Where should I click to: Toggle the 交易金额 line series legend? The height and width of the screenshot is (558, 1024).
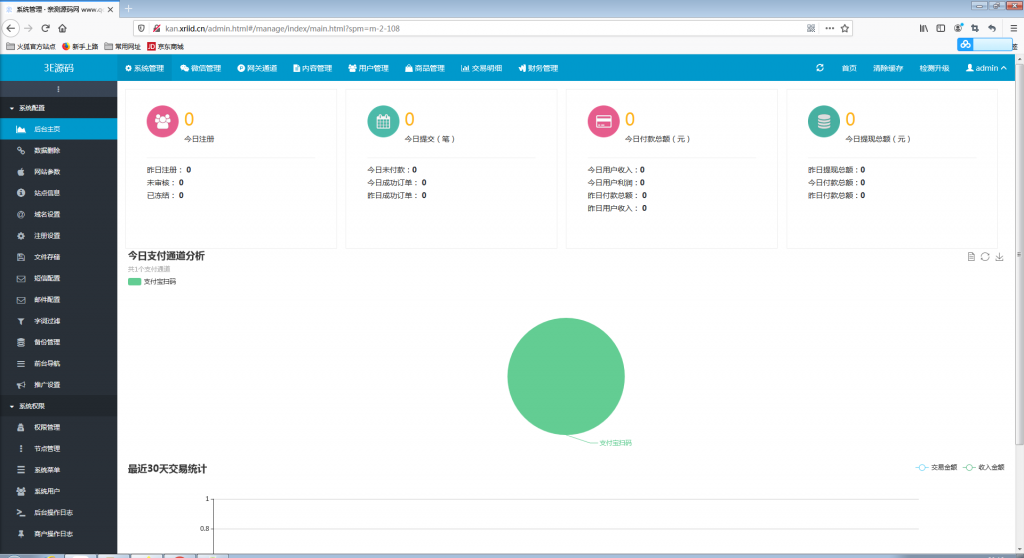pos(936,467)
